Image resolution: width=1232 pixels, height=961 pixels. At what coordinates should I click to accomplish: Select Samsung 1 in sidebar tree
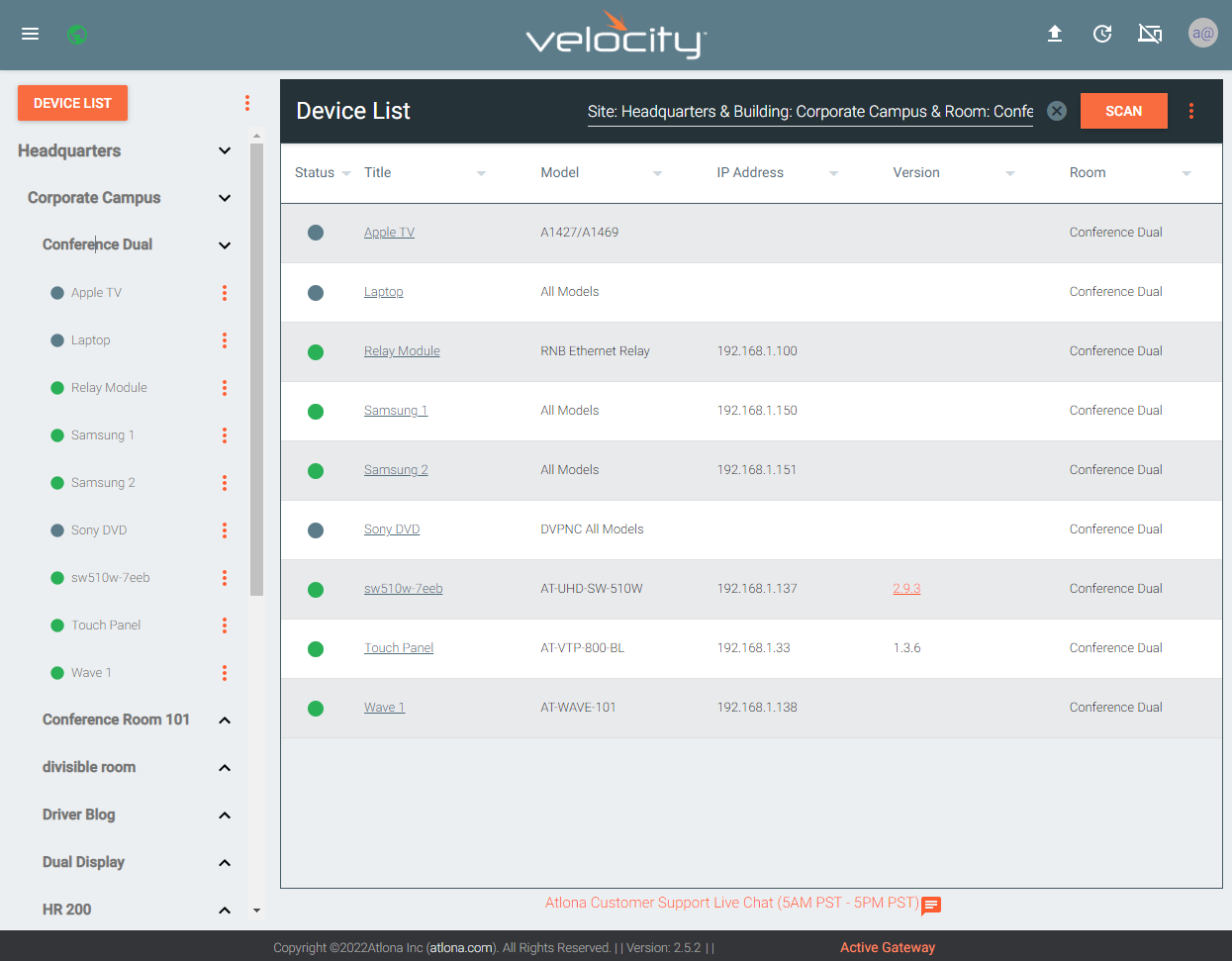coord(103,435)
